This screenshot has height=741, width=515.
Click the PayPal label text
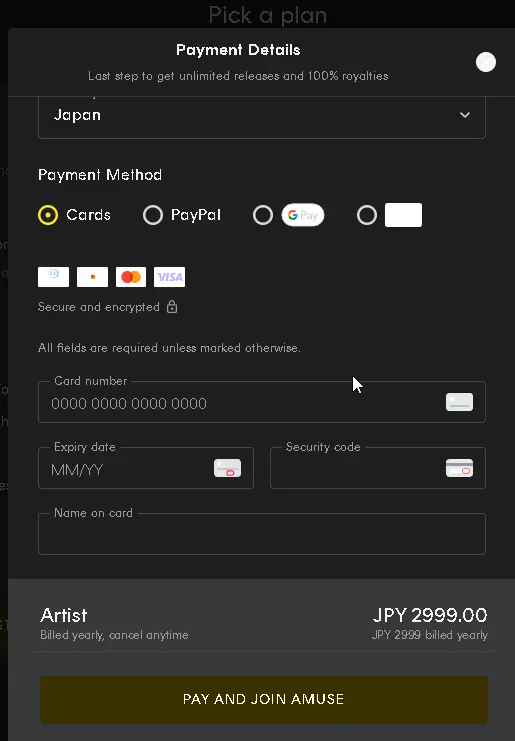click(196, 215)
